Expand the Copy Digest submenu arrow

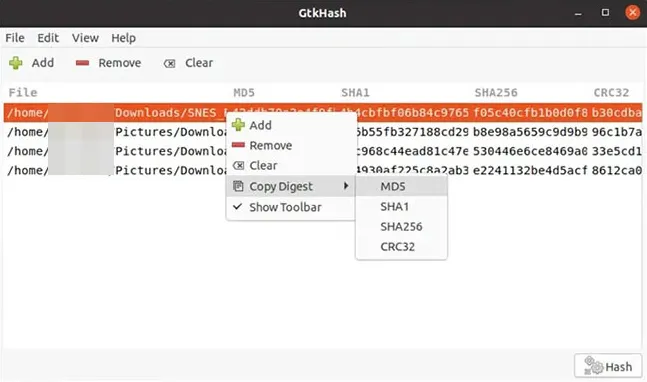(346, 186)
